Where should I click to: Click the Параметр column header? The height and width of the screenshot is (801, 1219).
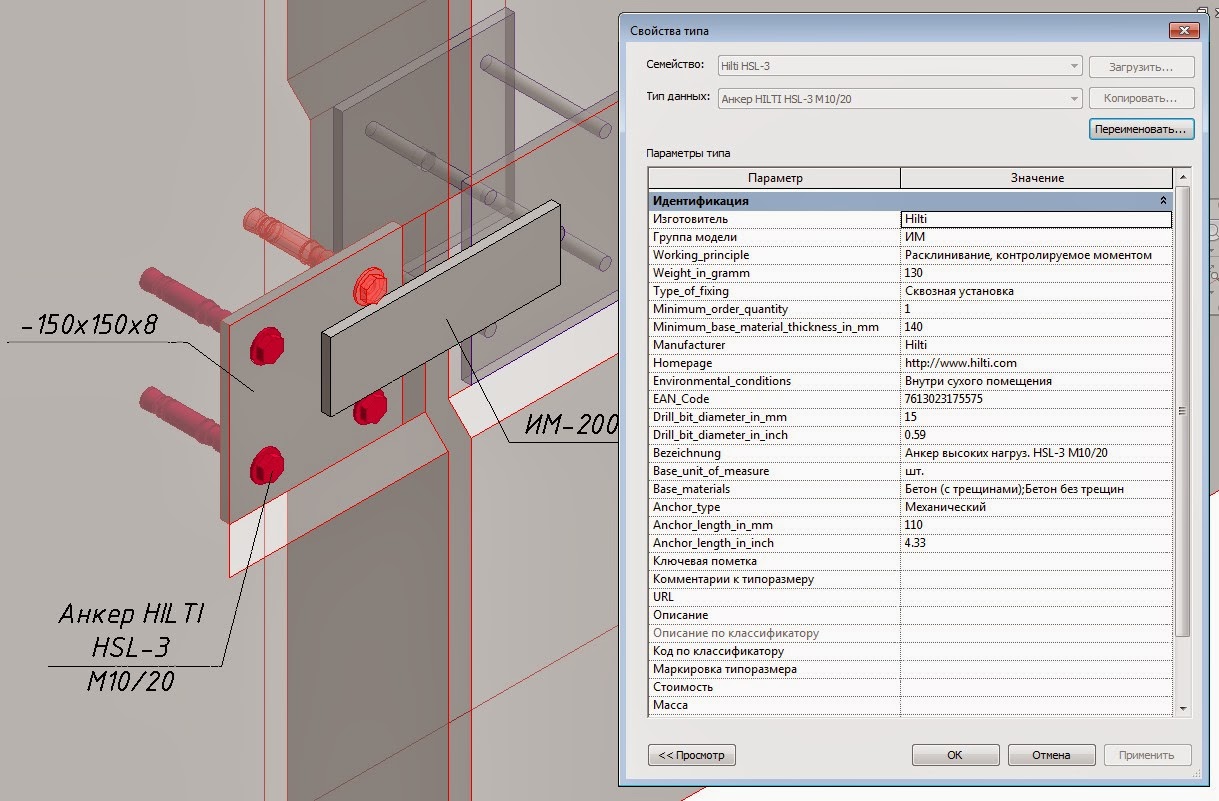[775, 178]
